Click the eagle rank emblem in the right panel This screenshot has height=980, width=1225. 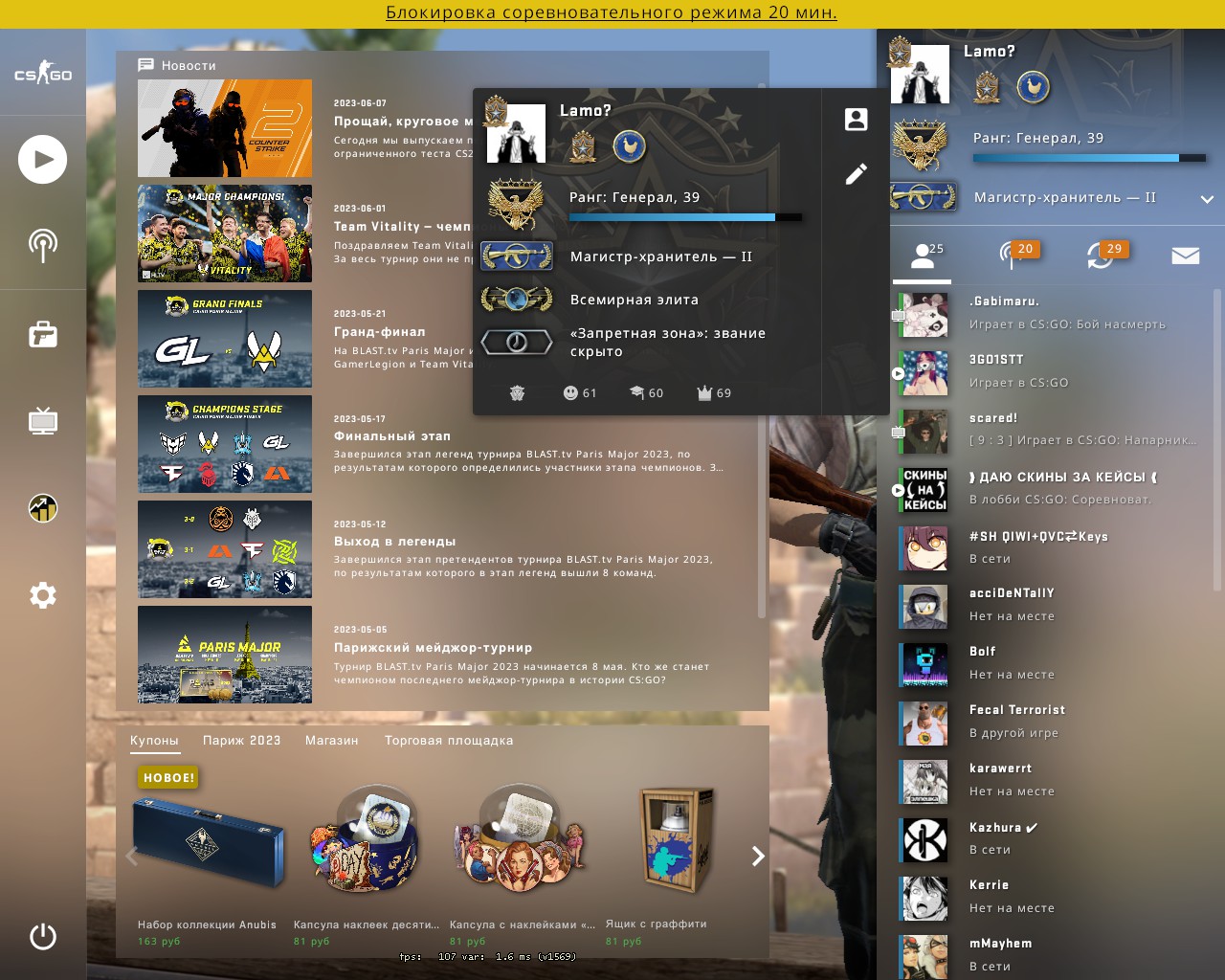pos(920,144)
